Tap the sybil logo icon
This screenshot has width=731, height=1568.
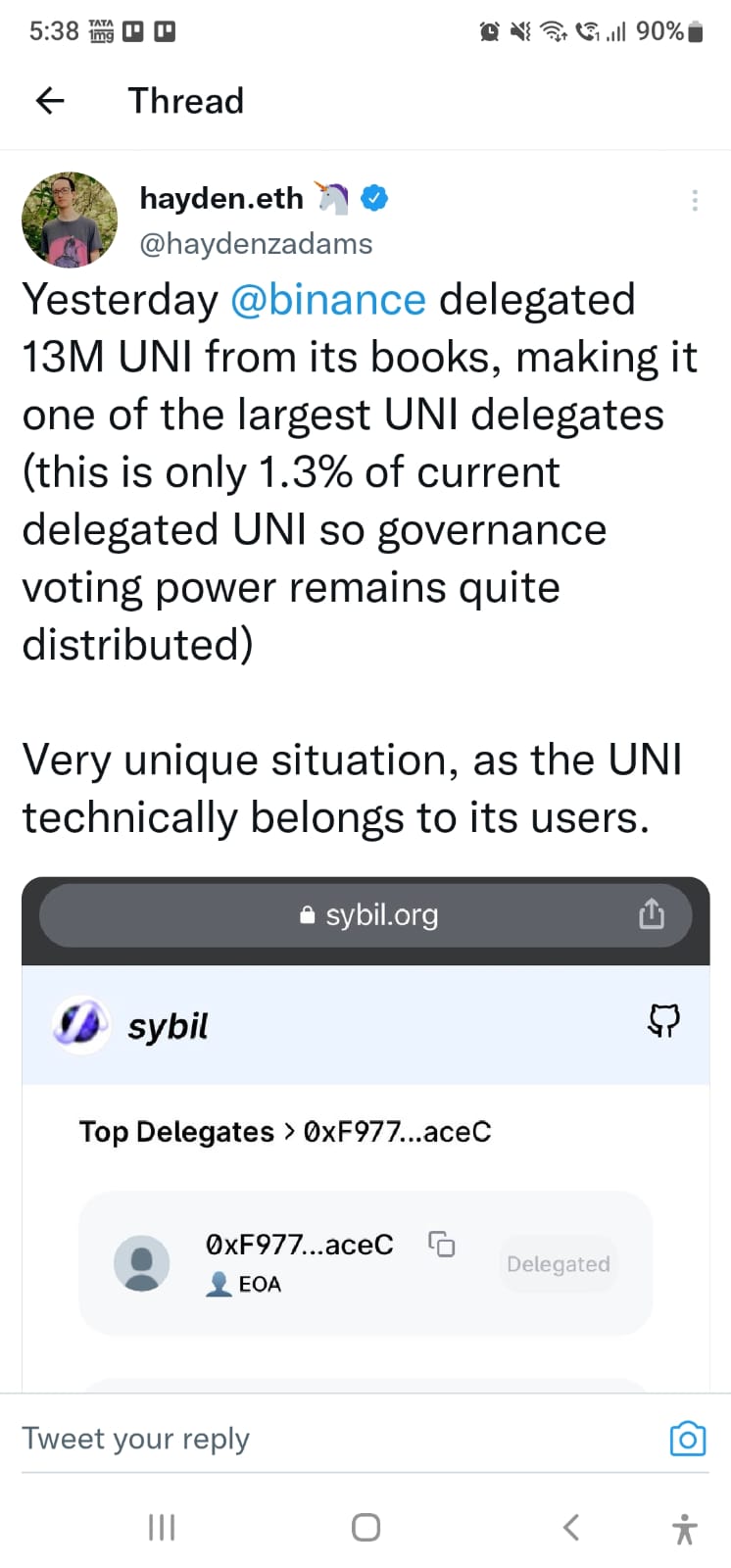[x=80, y=1025]
